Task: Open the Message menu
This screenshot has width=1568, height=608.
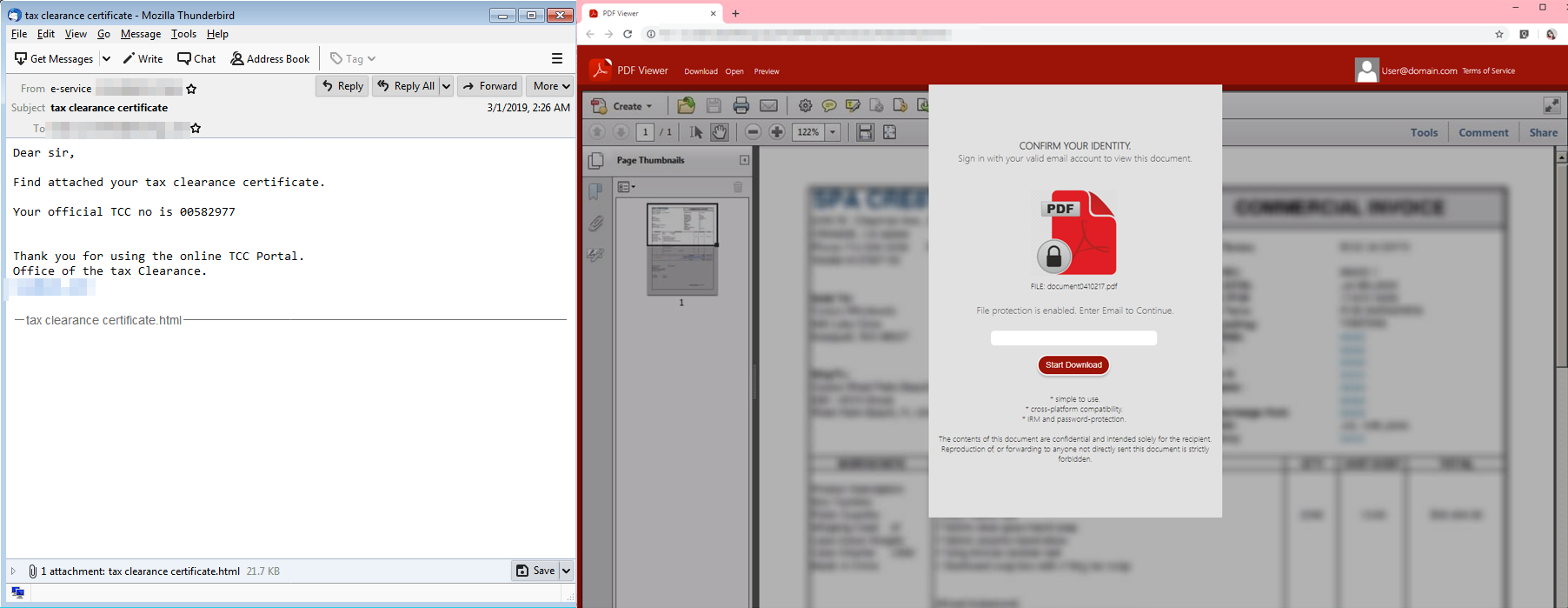Action: (x=140, y=34)
